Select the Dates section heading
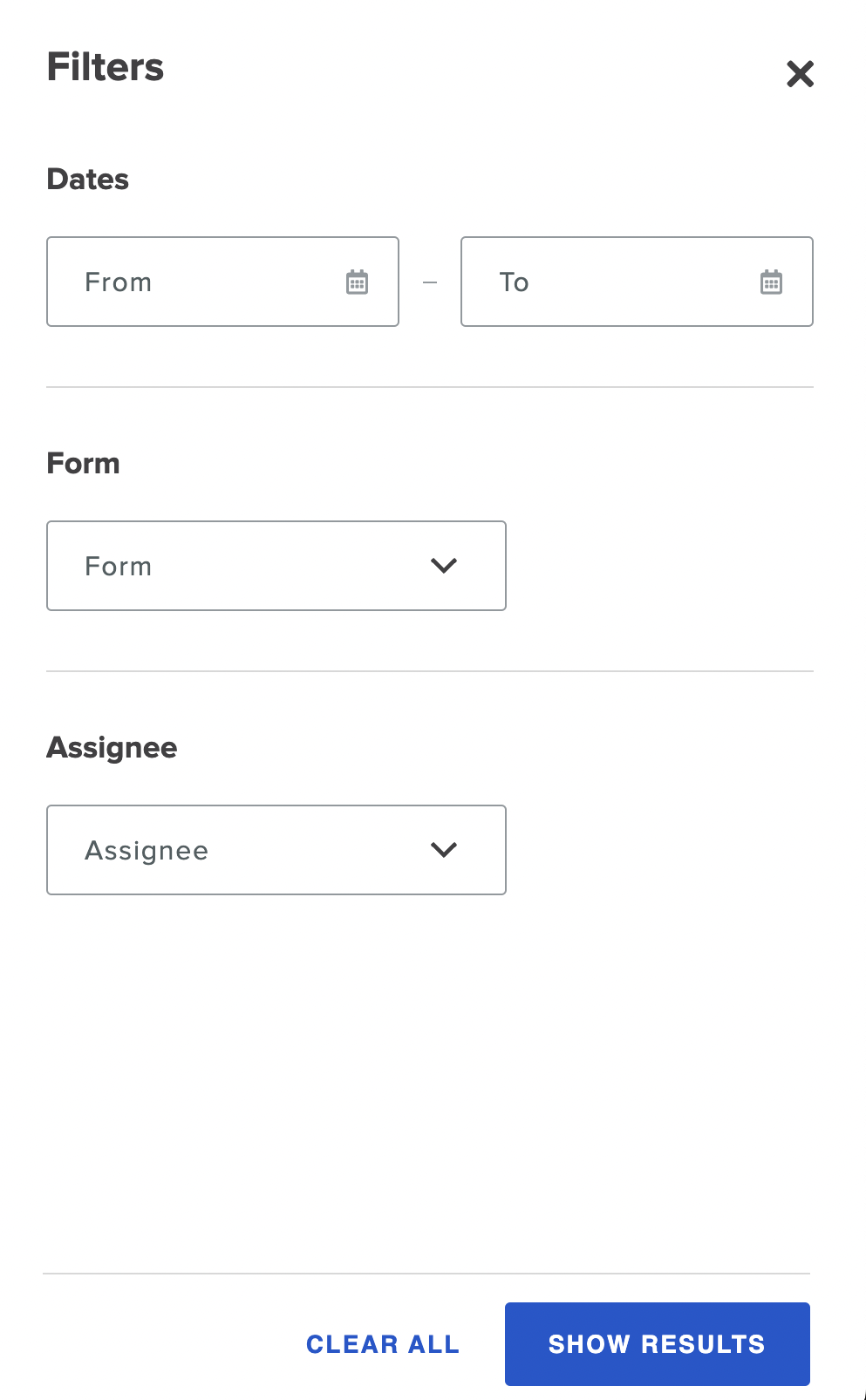 (x=88, y=179)
